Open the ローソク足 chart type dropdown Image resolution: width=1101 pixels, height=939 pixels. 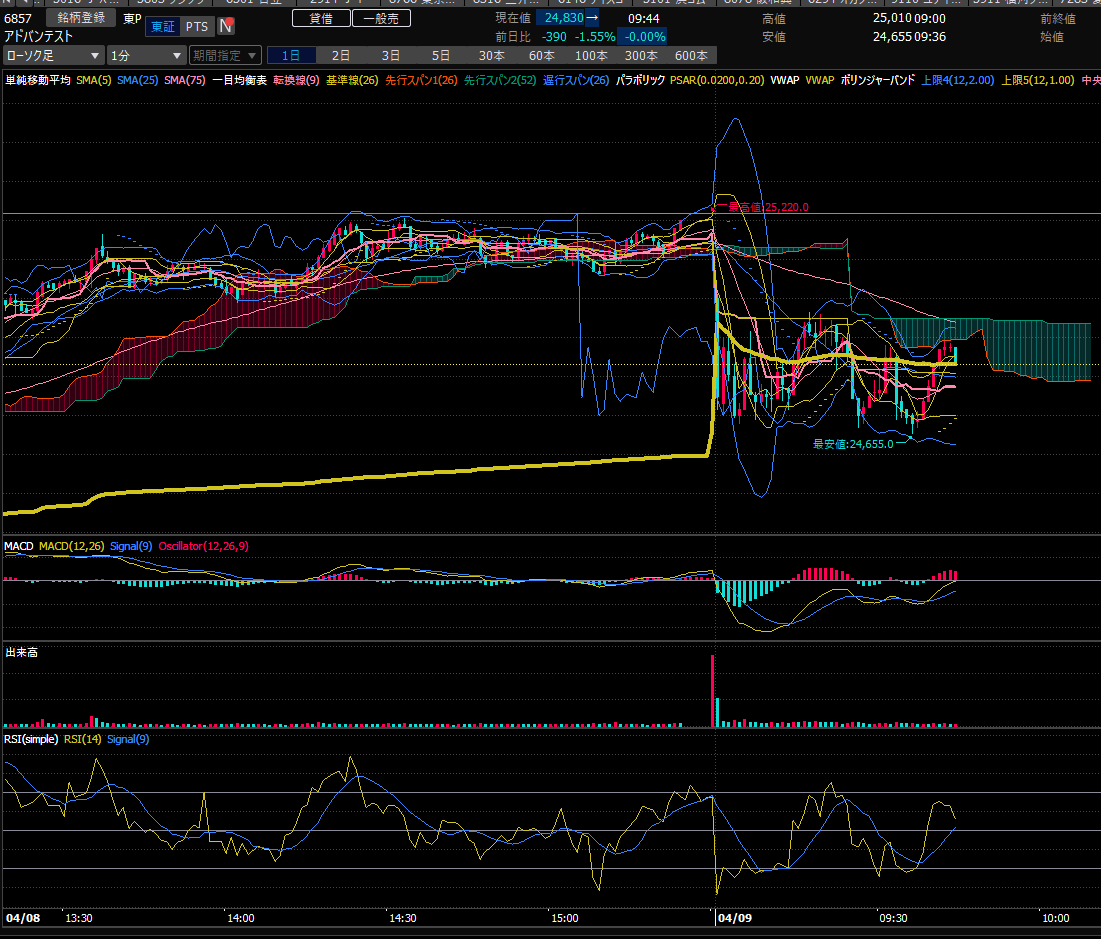tap(53, 56)
